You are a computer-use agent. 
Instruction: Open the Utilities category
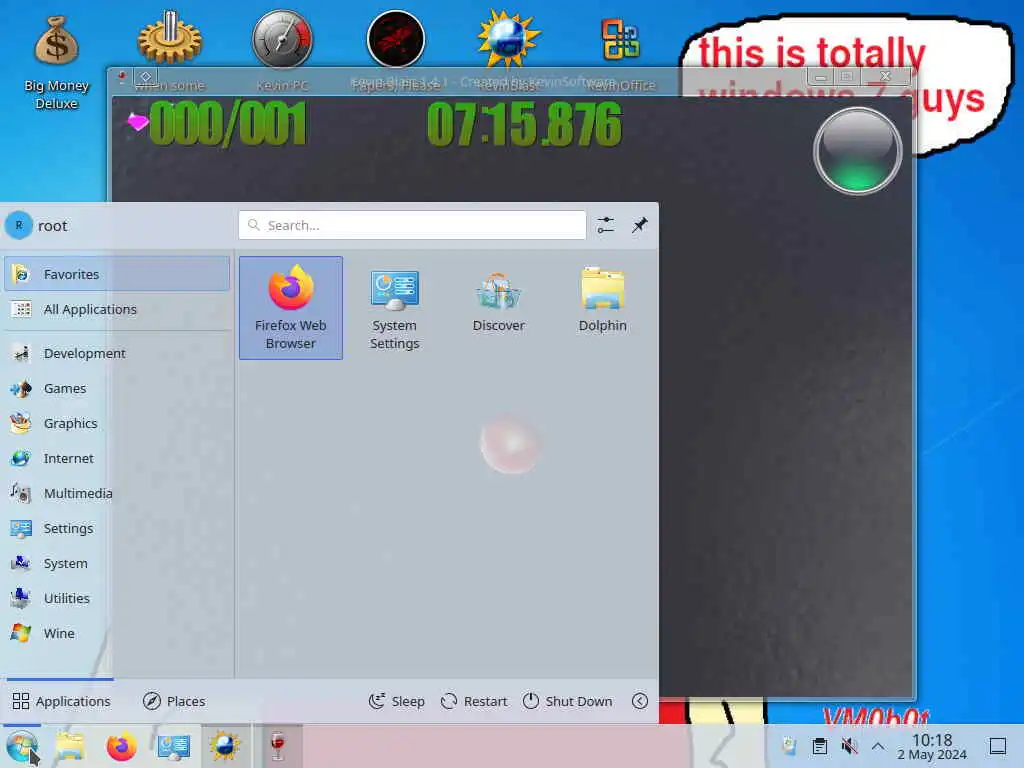[117, 598]
